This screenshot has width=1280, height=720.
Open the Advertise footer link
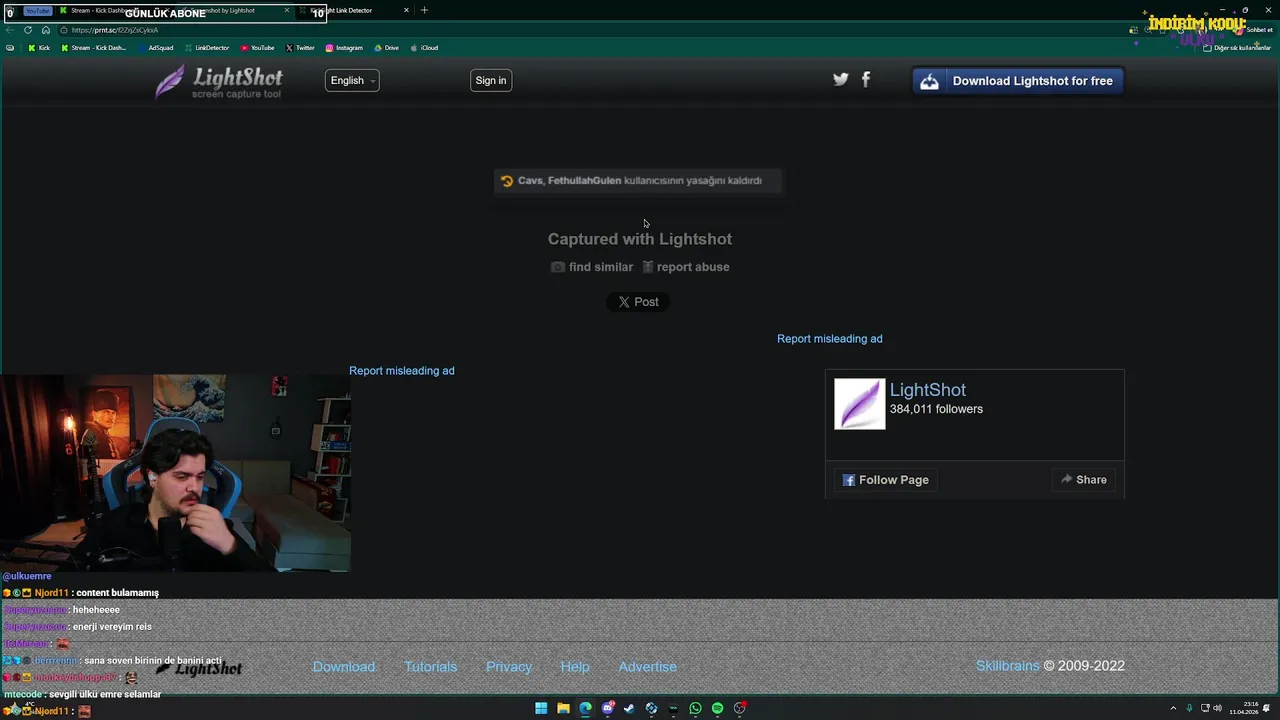[648, 667]
